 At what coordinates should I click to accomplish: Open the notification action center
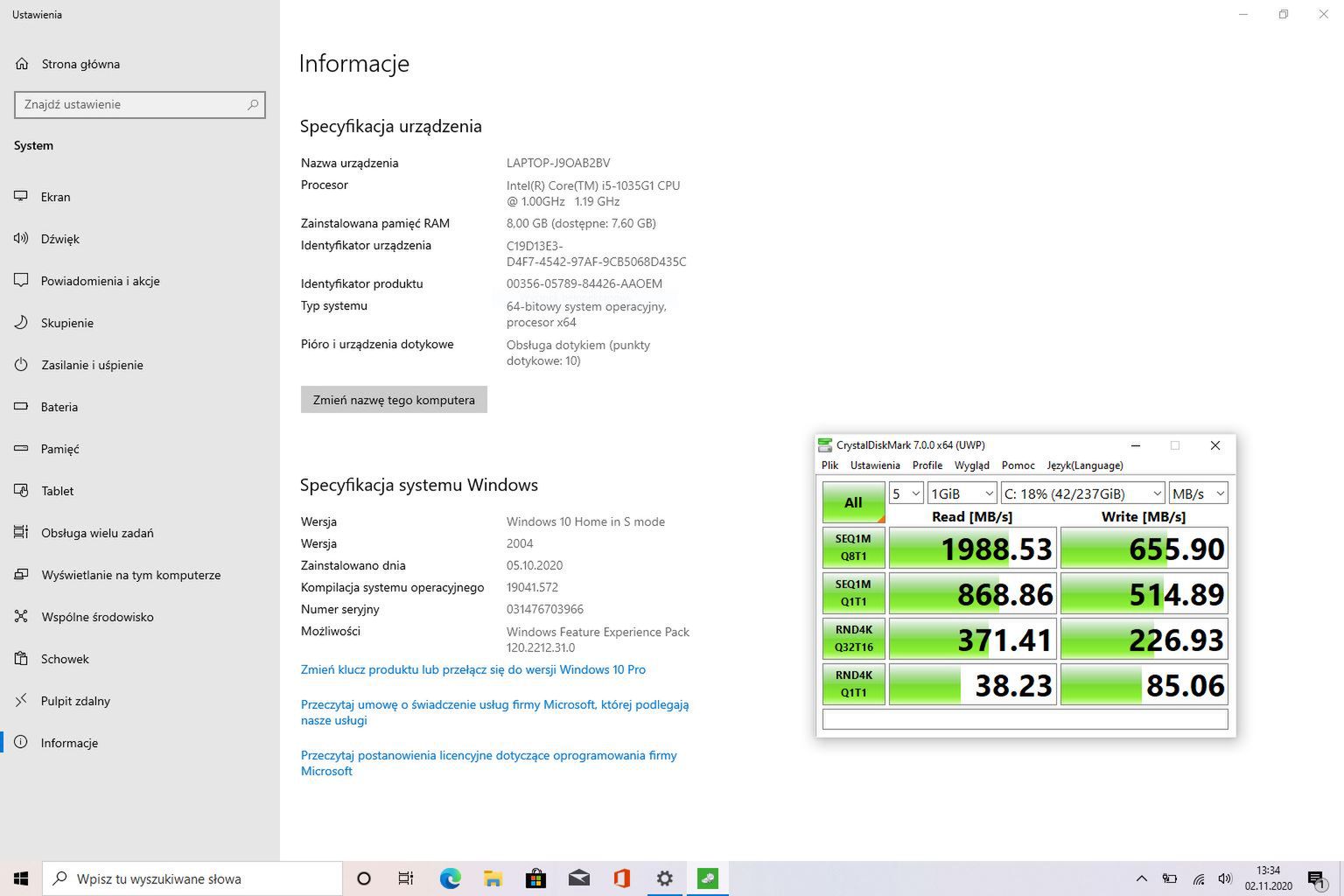pos(1316,878)
